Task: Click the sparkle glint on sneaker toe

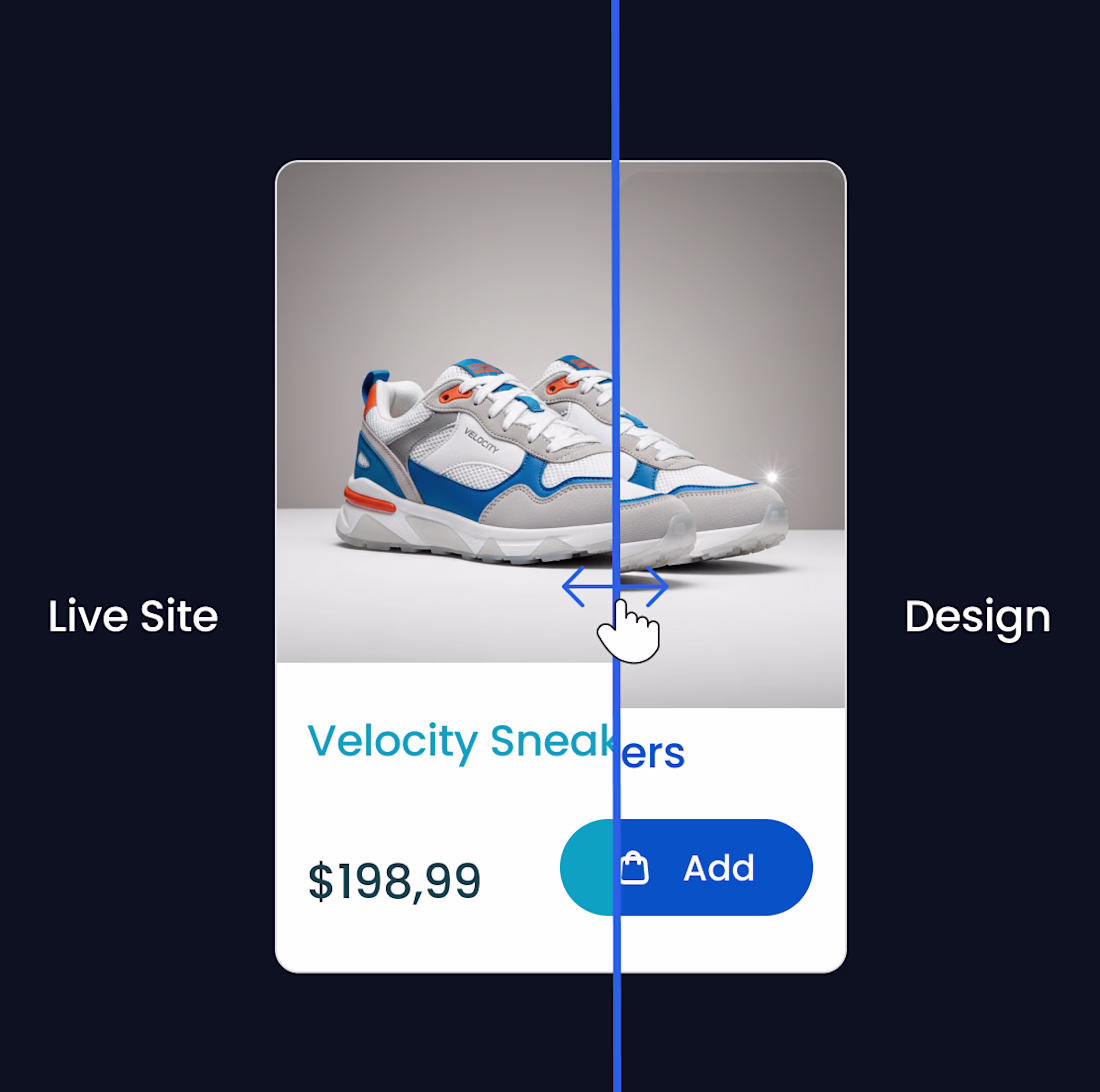Action: (772, 477)
